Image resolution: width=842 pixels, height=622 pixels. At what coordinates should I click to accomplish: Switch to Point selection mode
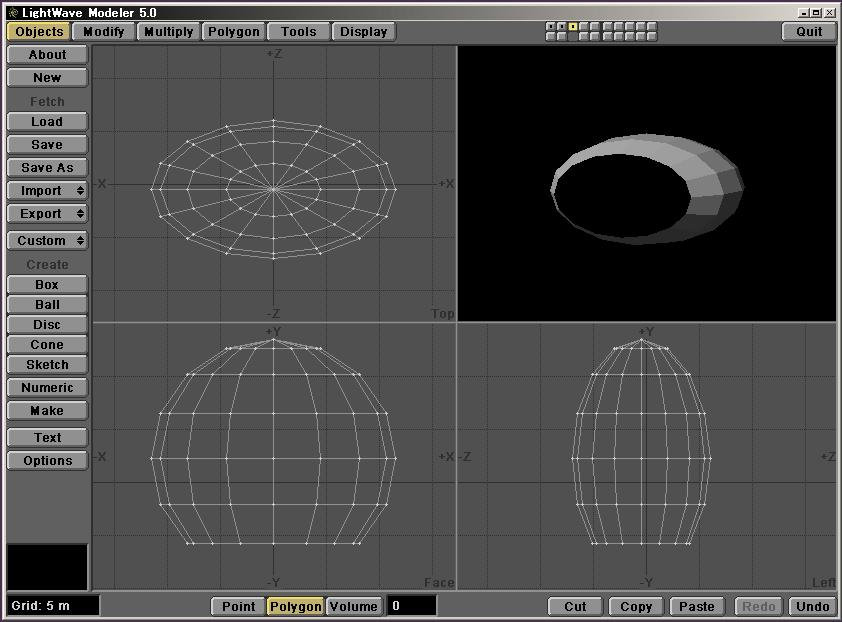pos(238,607)
